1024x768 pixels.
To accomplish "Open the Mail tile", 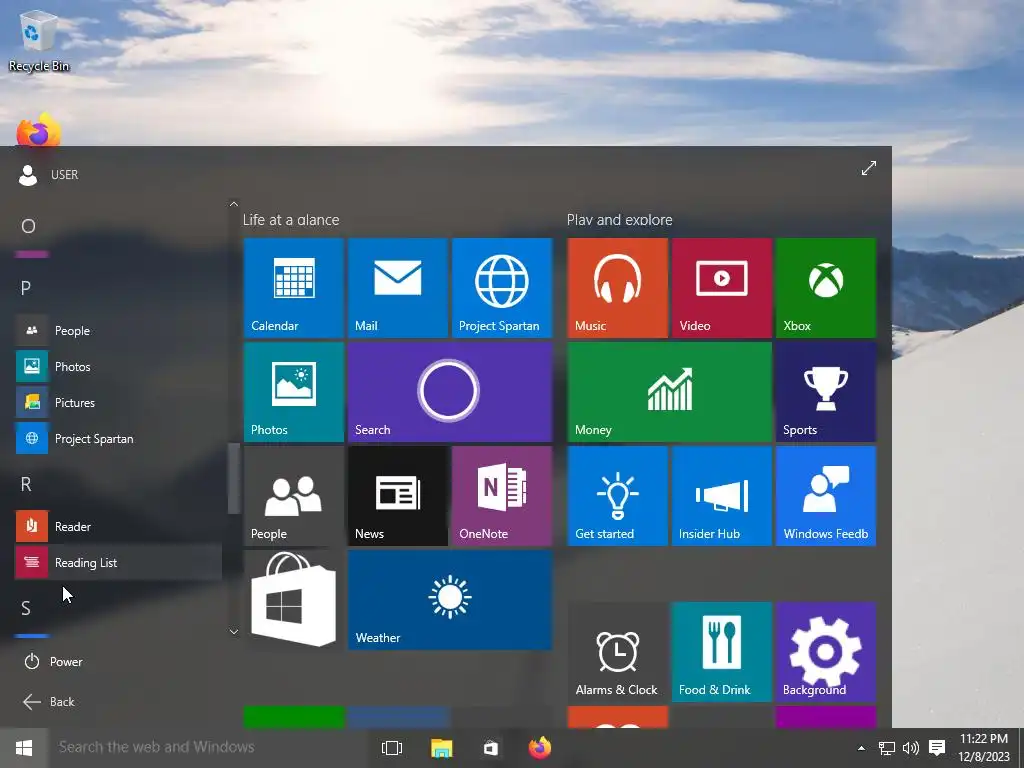I will coord(398,288).
